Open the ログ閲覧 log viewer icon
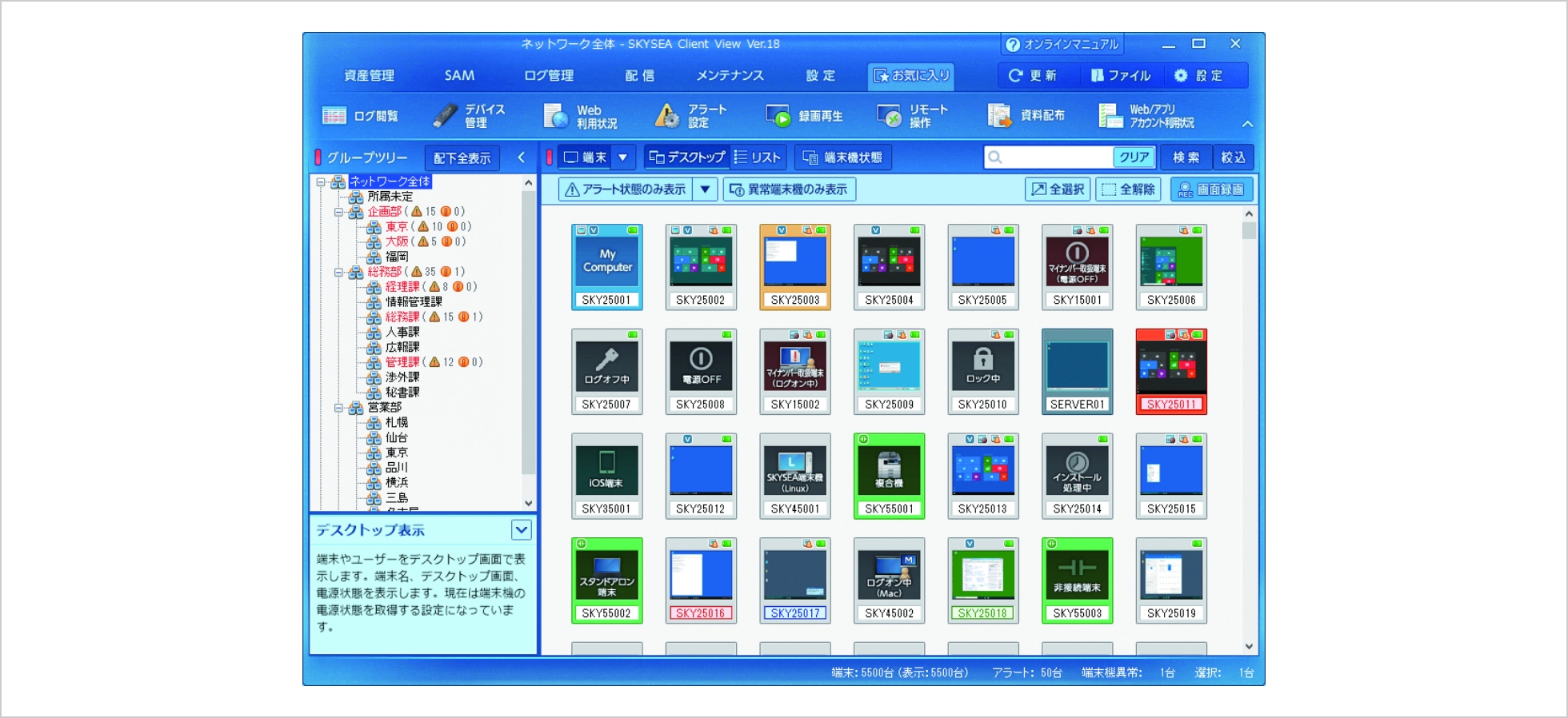The width and height of the screenshot is (1568, 718). [x=360, y=116]
